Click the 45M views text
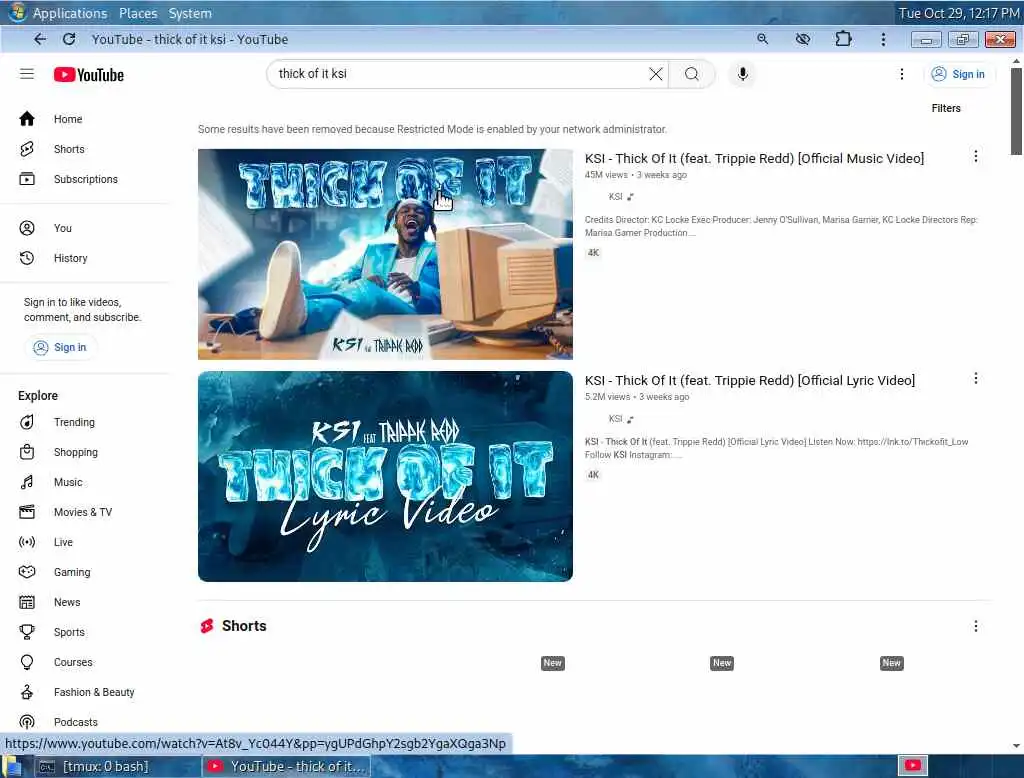This screenshot has height=778, width=1024. [606, 175]
